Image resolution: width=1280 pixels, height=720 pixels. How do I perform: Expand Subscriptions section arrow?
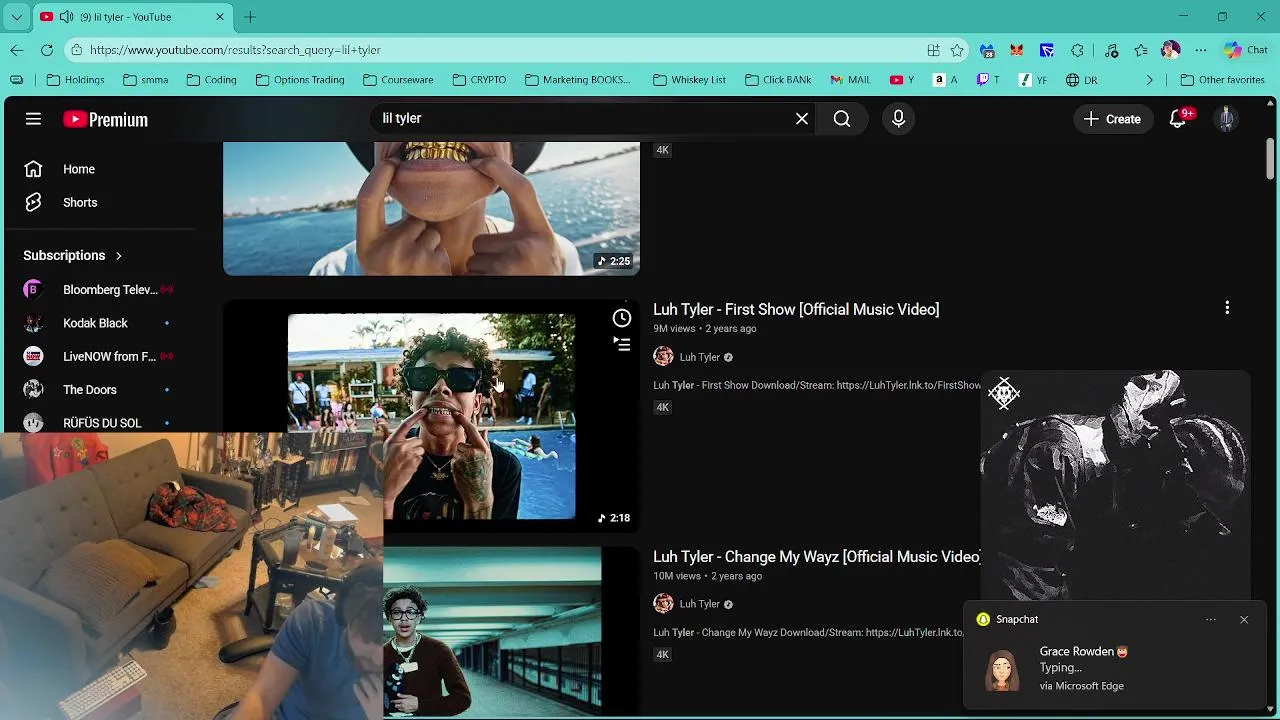[118, 255]
